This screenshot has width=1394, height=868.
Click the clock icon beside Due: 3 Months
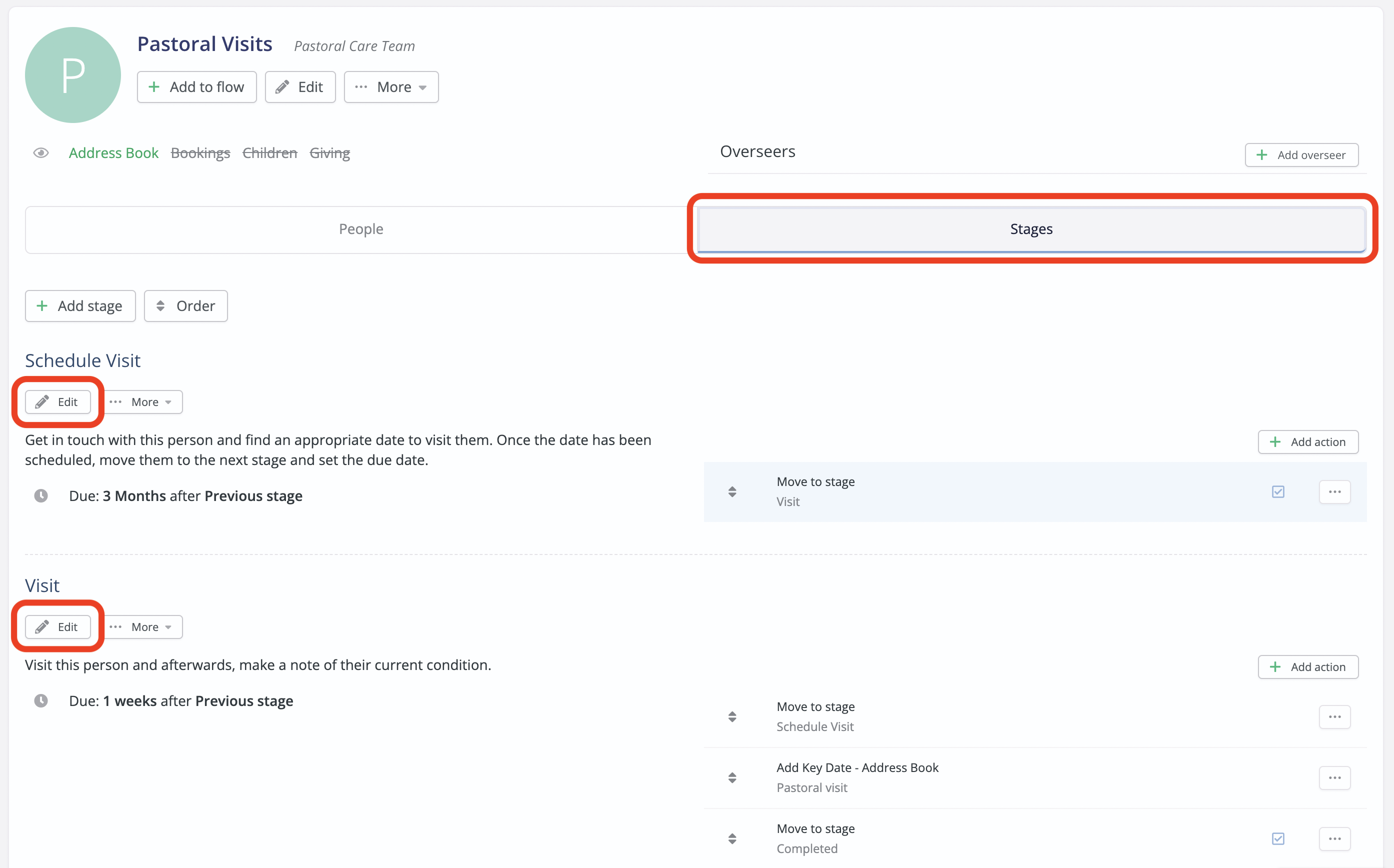tap(40, 495)
